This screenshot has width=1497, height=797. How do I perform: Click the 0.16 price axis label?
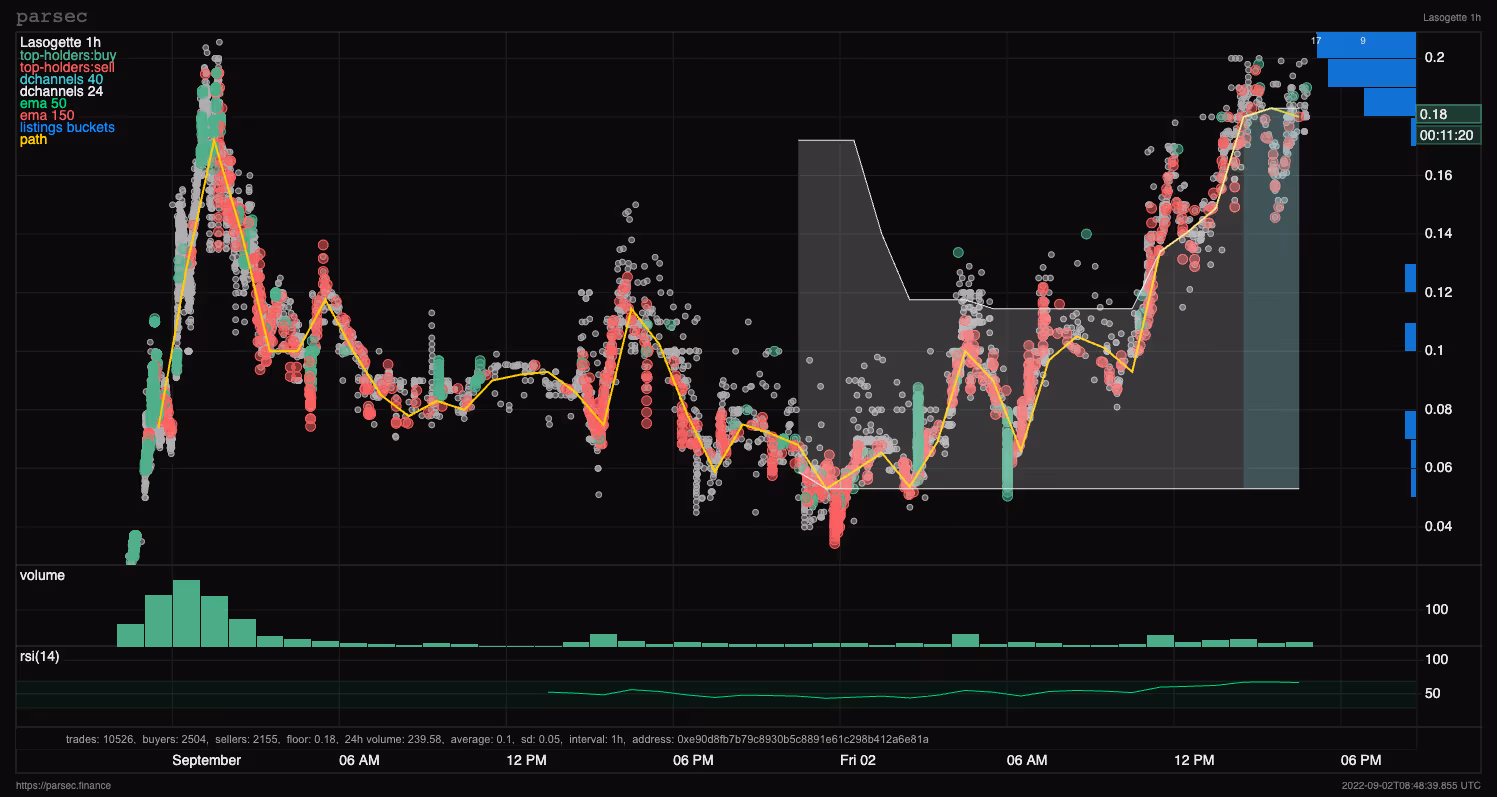pyautogui.click(x=1438, y=175)
